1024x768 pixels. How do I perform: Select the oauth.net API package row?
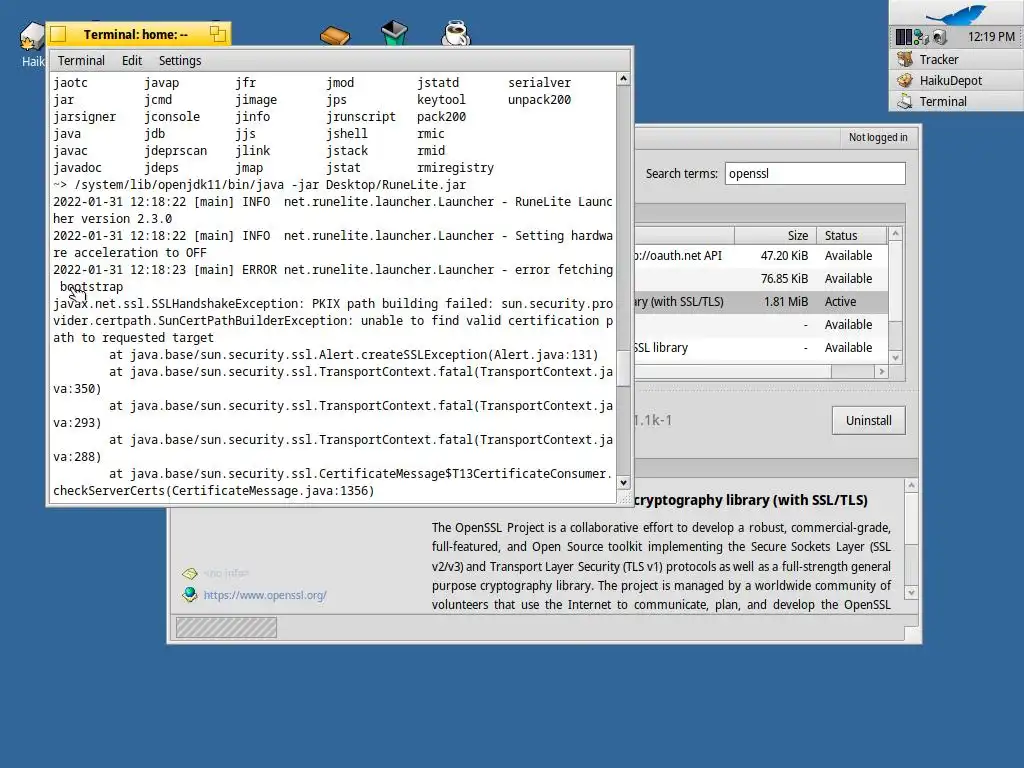click(761, 256)
